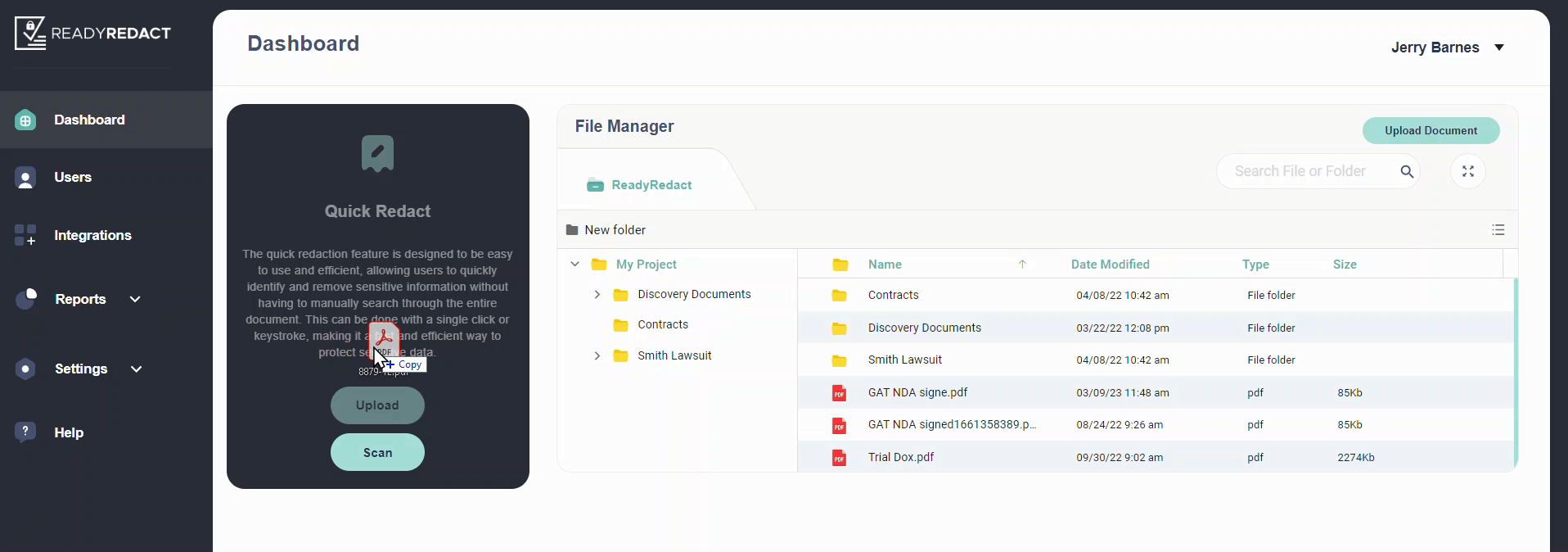Click the New folder icon

pyautogui.click(x=572, y=230)
